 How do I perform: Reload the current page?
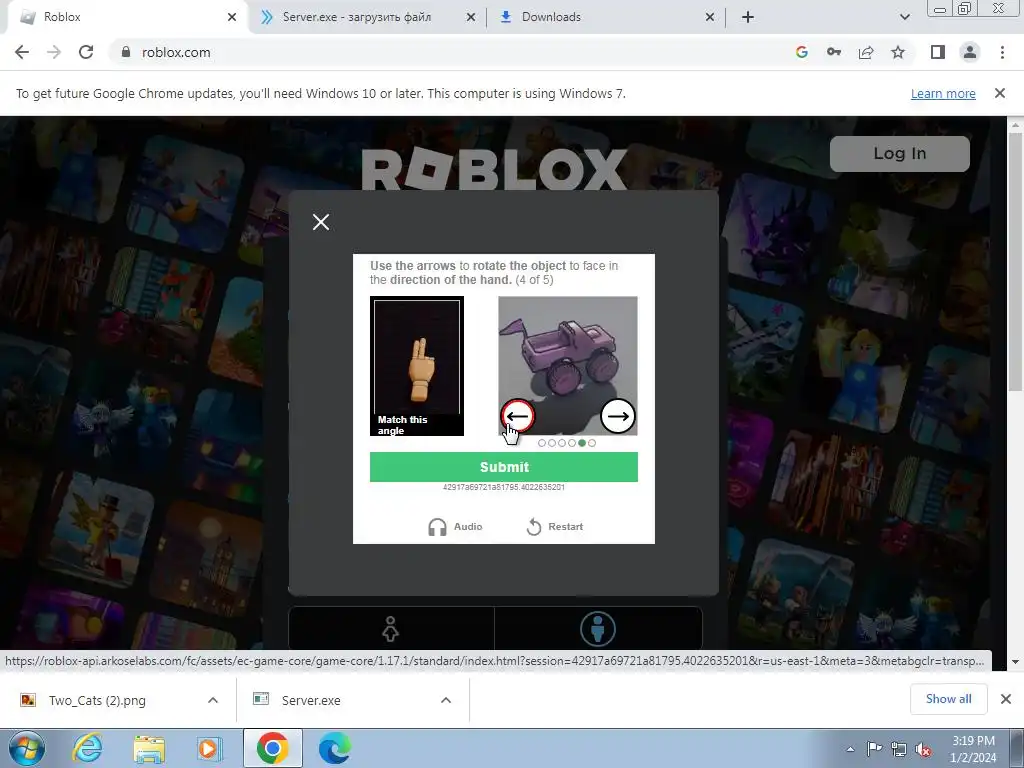pos(86,52)
